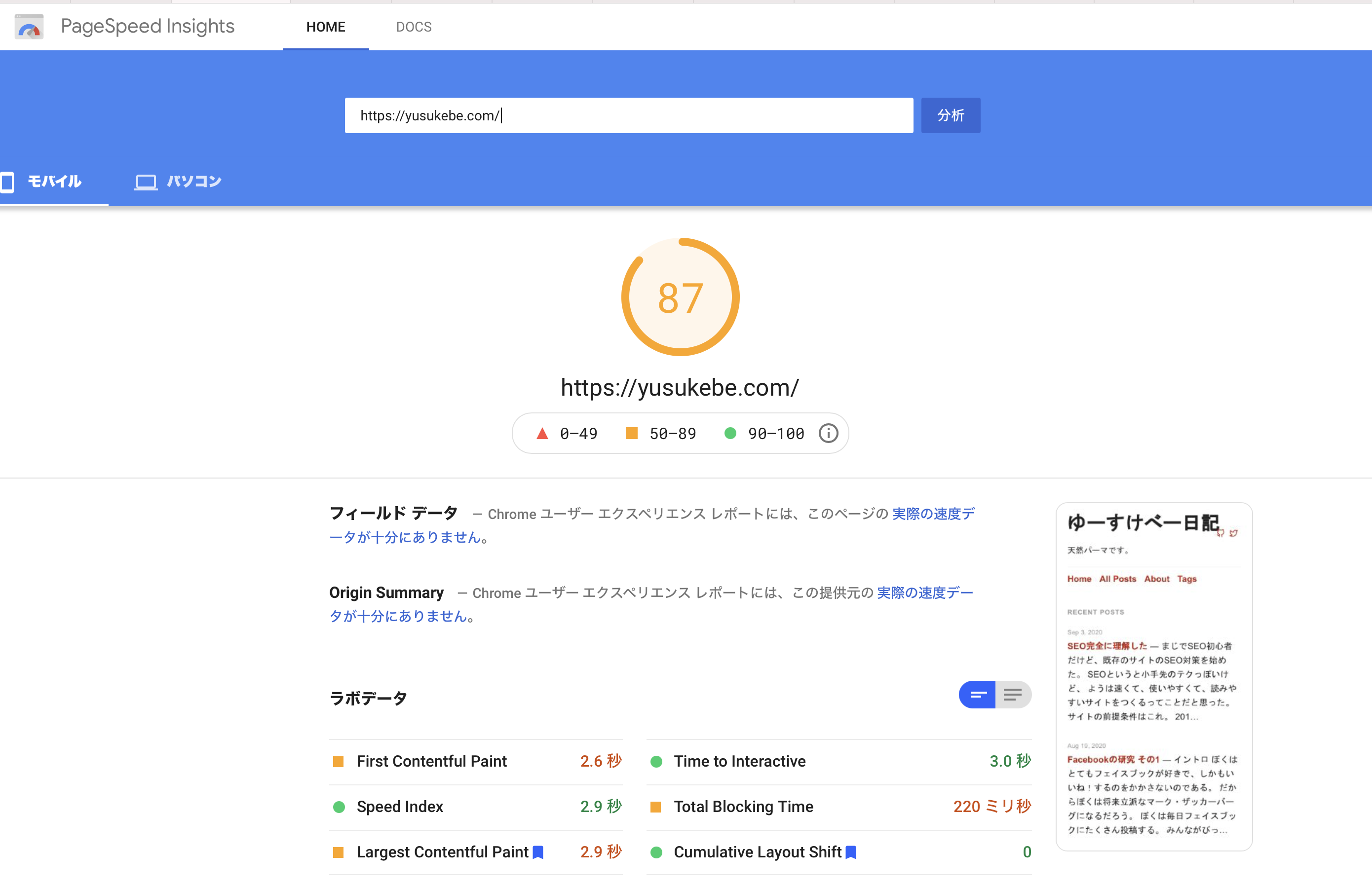1372x887 pixels.
Task: Expand the Time to Interactive row
Action: (740, 761)
